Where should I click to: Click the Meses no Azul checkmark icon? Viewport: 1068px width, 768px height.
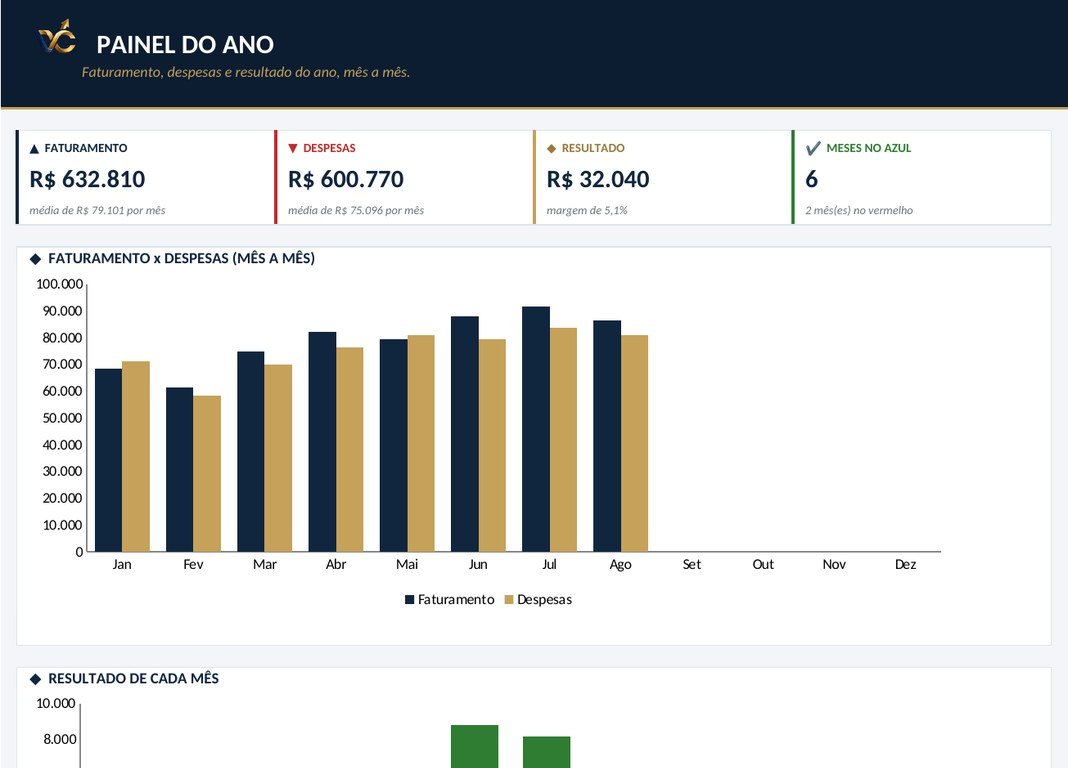(813, 148)
